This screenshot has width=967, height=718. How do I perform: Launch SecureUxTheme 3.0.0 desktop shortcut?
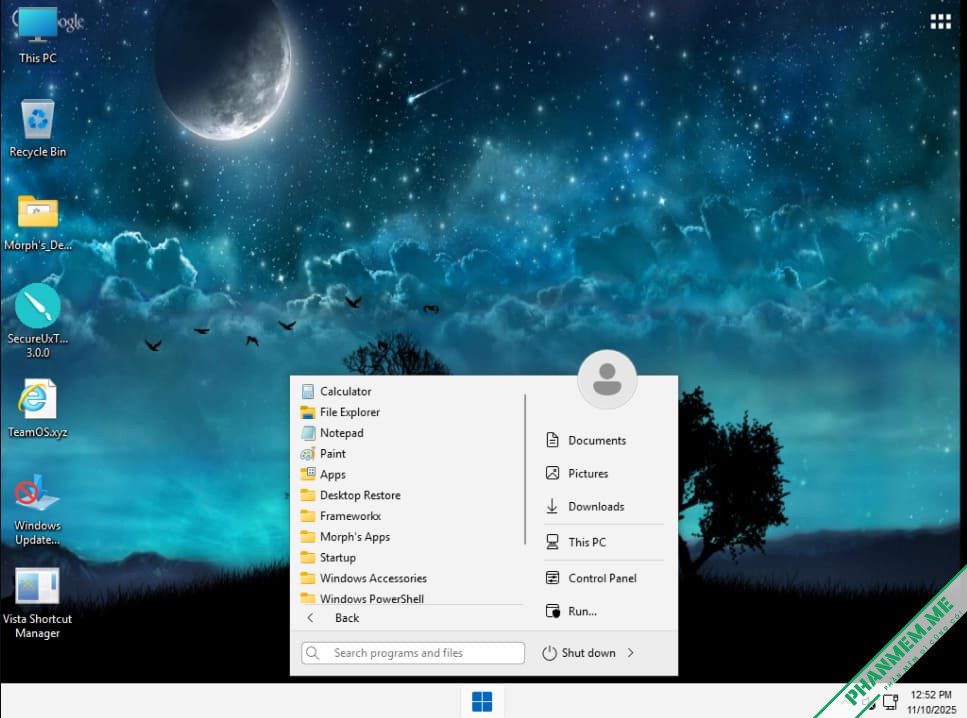coord(38,321)
